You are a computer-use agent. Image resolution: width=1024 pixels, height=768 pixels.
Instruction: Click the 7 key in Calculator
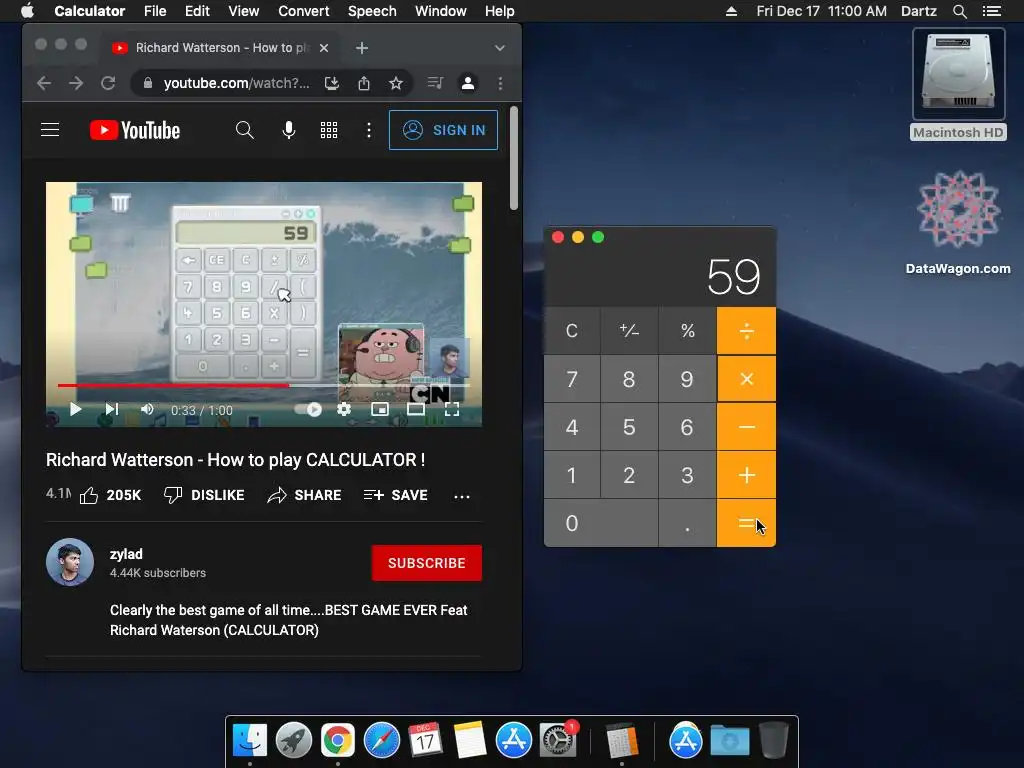point(571,379)
